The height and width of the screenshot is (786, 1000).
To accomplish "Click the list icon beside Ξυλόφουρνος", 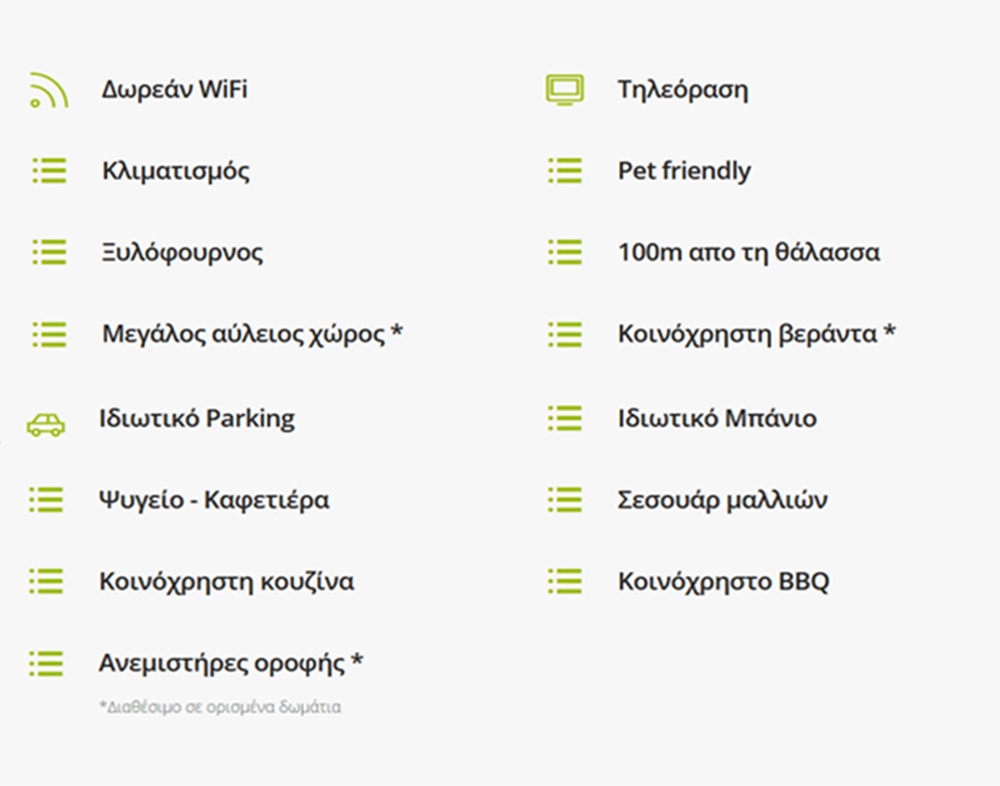I will (48, 252).
